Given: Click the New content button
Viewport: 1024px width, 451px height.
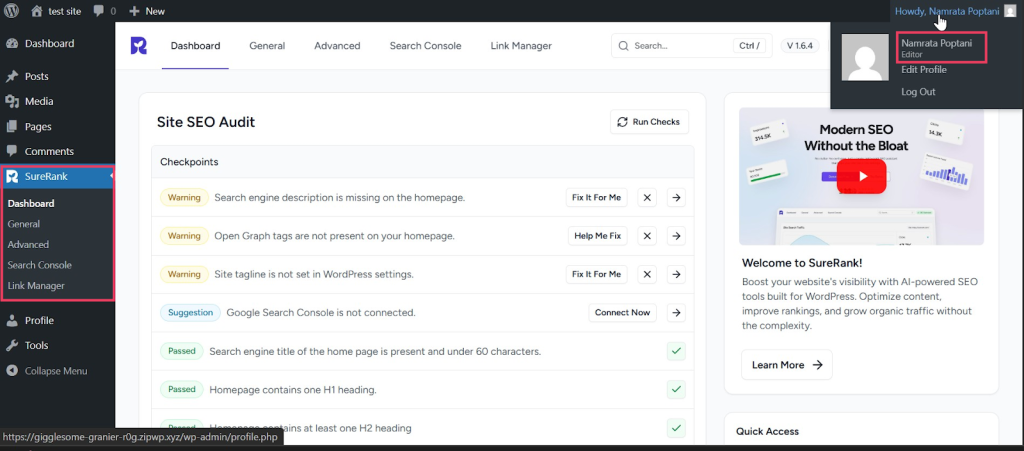Looking at the screenshot, I should click(x=147, y=10).
